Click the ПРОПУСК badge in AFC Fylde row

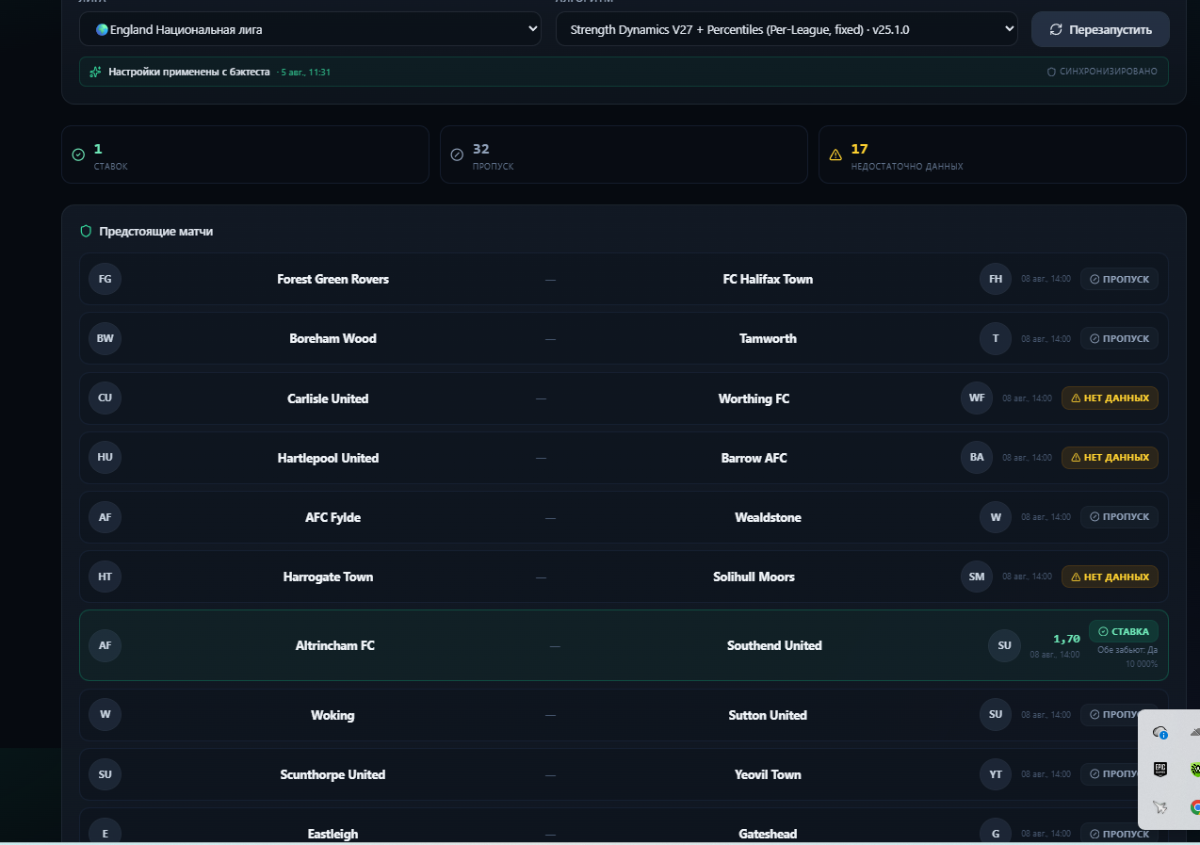click(x=1119, y=517)
